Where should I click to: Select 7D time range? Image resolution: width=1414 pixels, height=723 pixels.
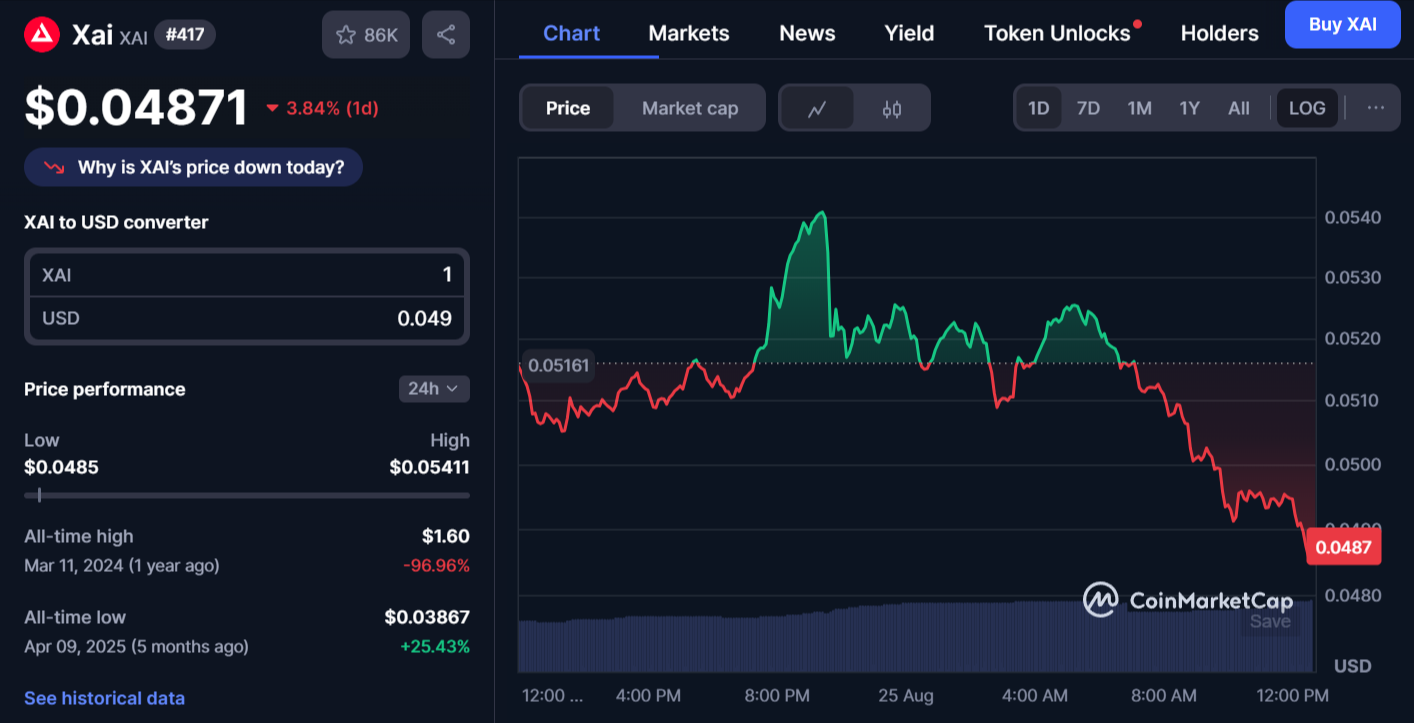(1088, 108)
